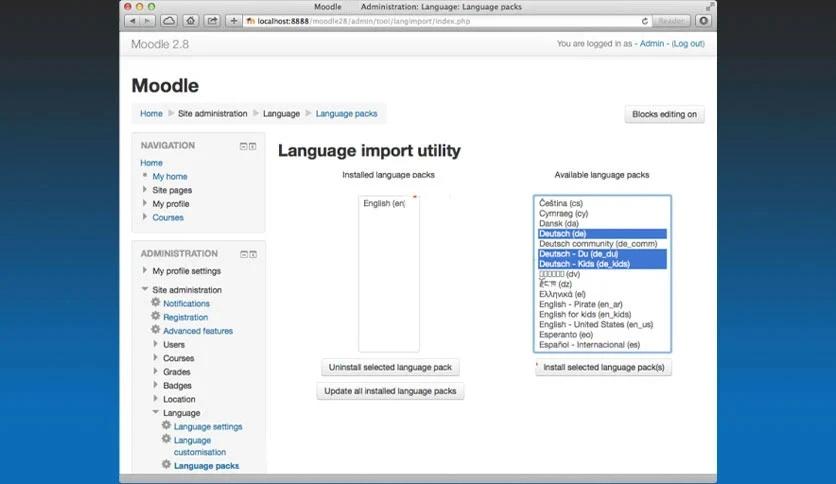The image size is (836, 484).
Task: Click Update all installed language packs
Action: [390, 391]
